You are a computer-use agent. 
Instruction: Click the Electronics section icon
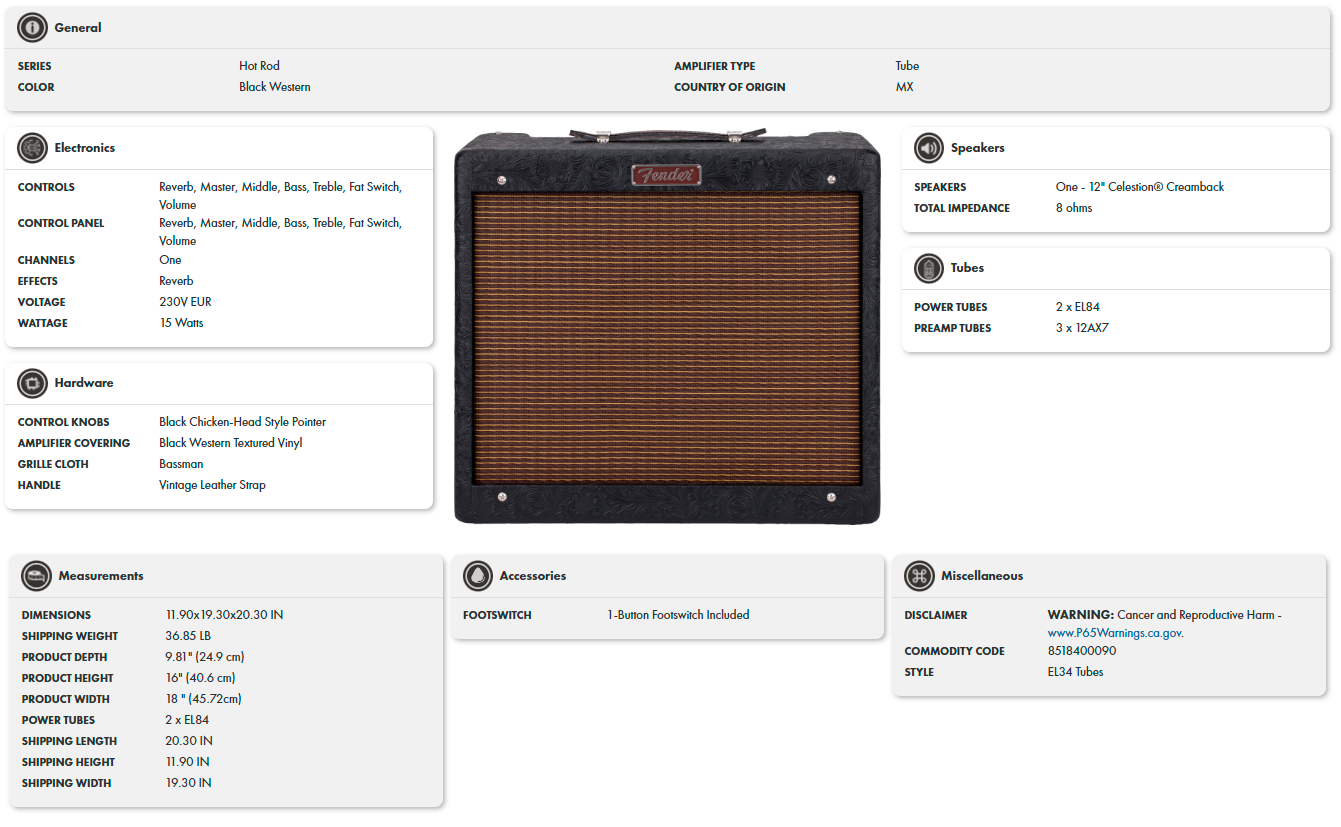(33, 148)
